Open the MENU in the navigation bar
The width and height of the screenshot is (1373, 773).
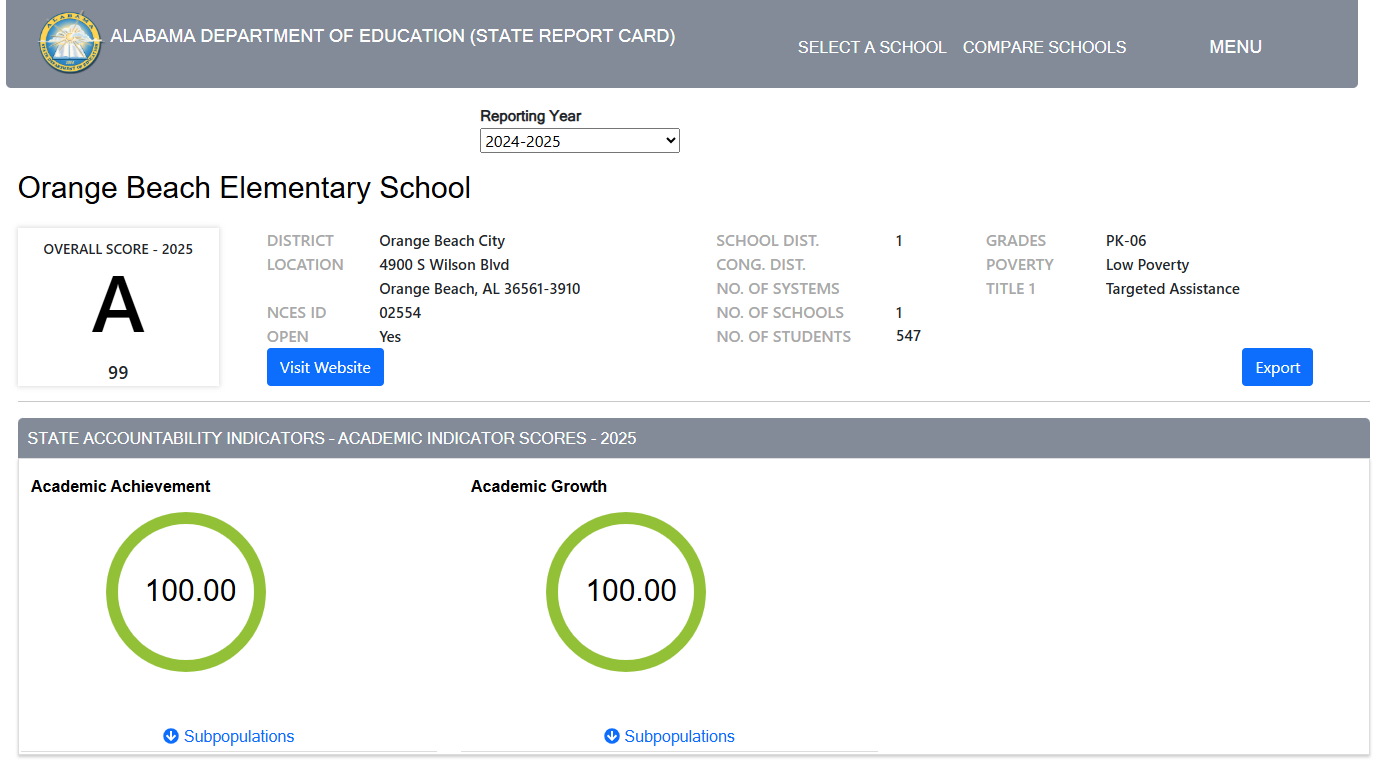1235,46
